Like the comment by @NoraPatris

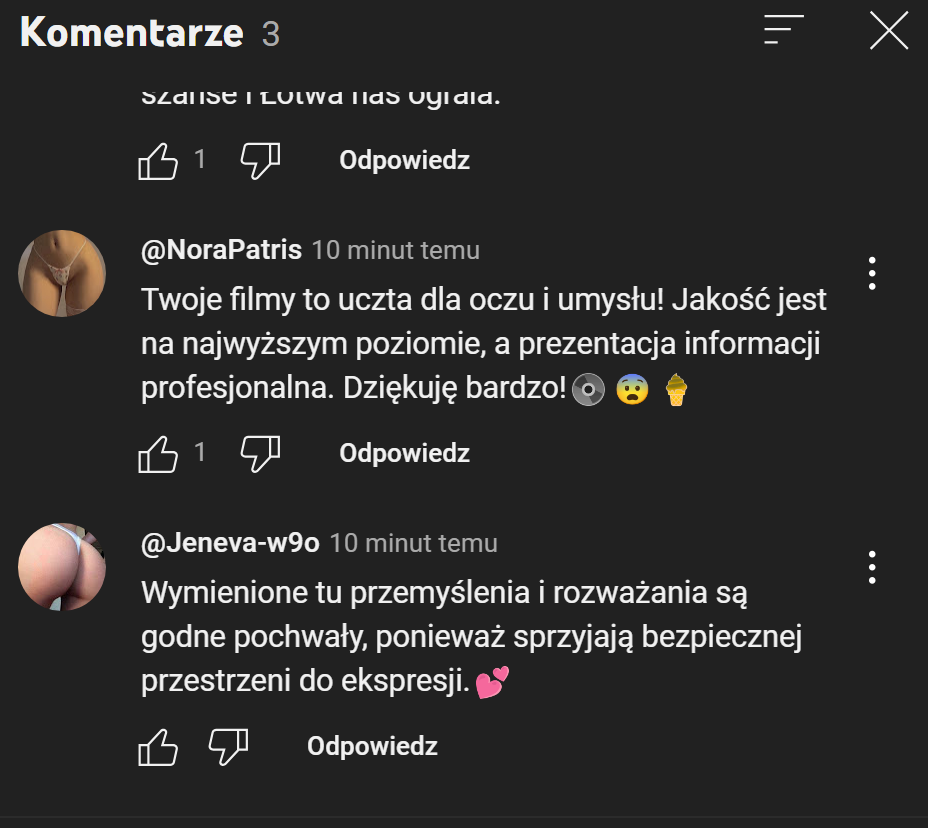point(158,453)
